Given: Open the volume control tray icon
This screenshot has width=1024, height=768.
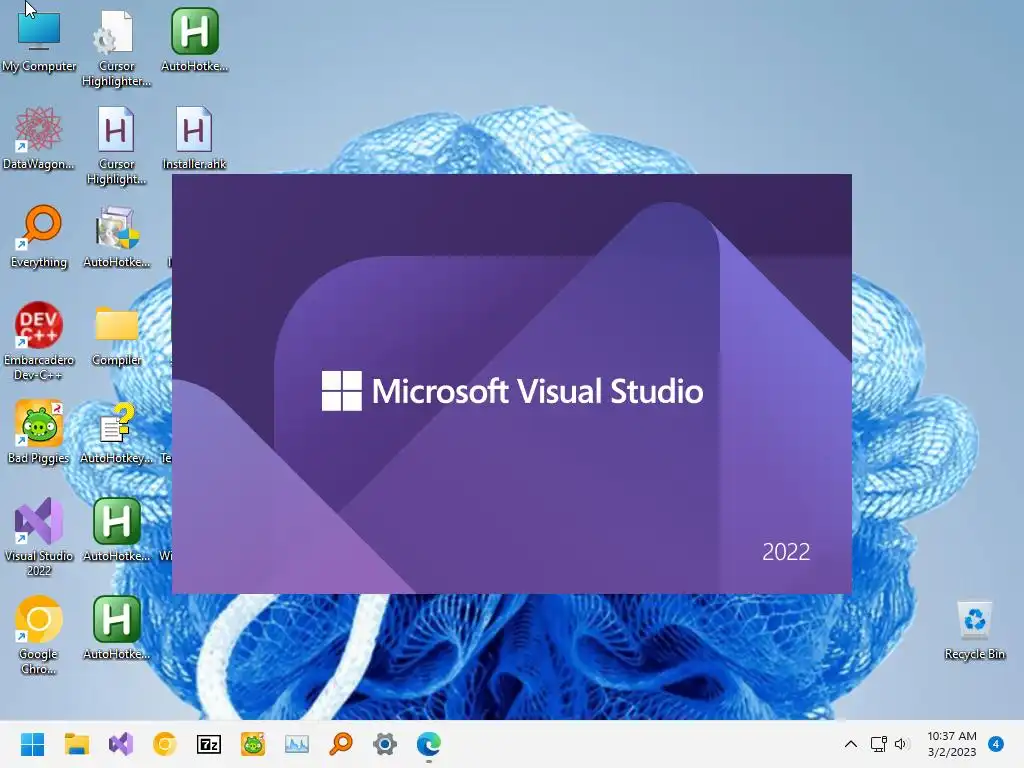Looking at the screenshot, I should point(901,744).
